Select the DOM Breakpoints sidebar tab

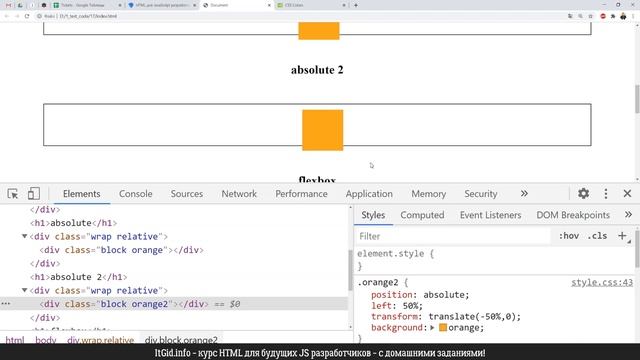[573, 215]
